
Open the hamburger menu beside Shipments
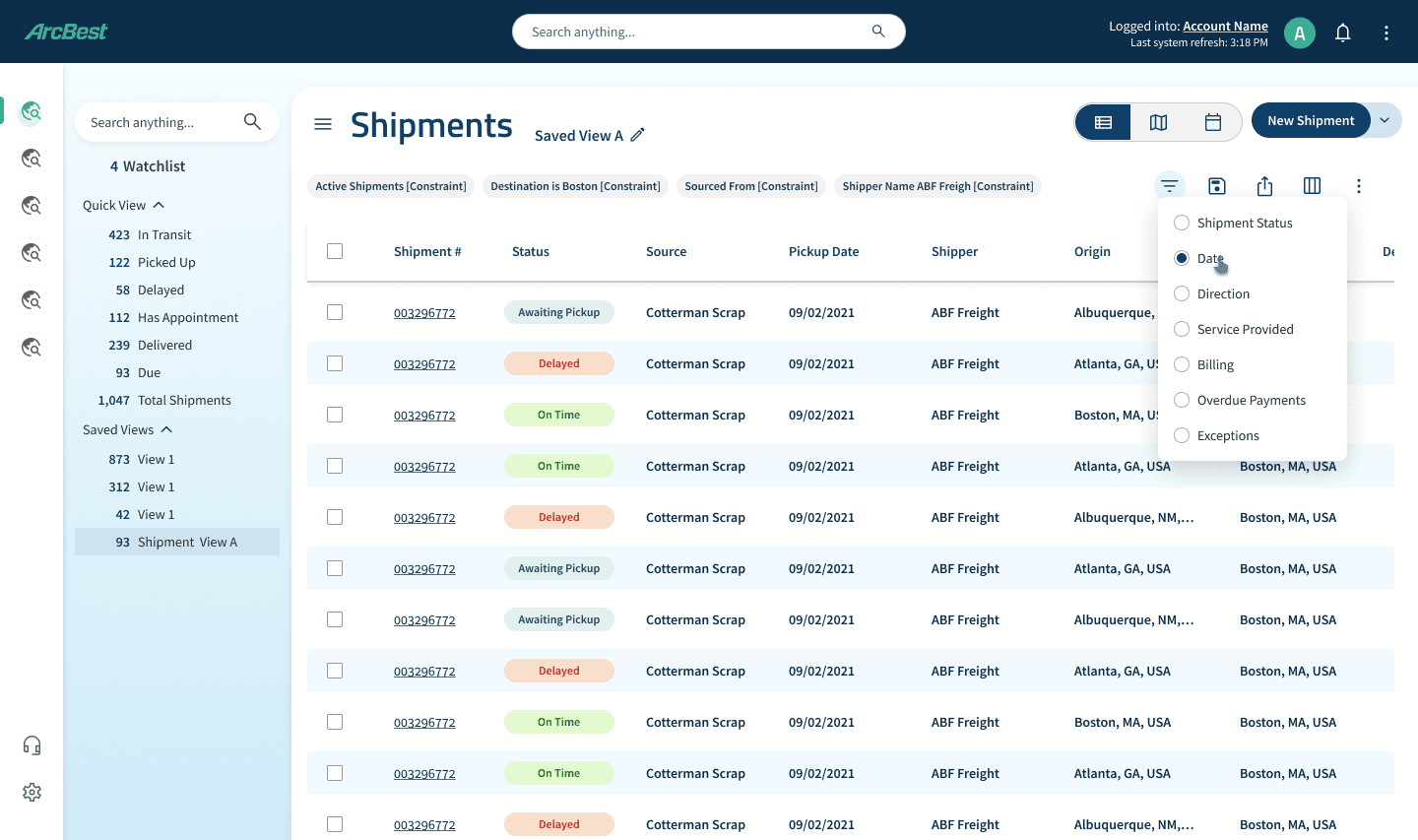(x=323, y=124)
